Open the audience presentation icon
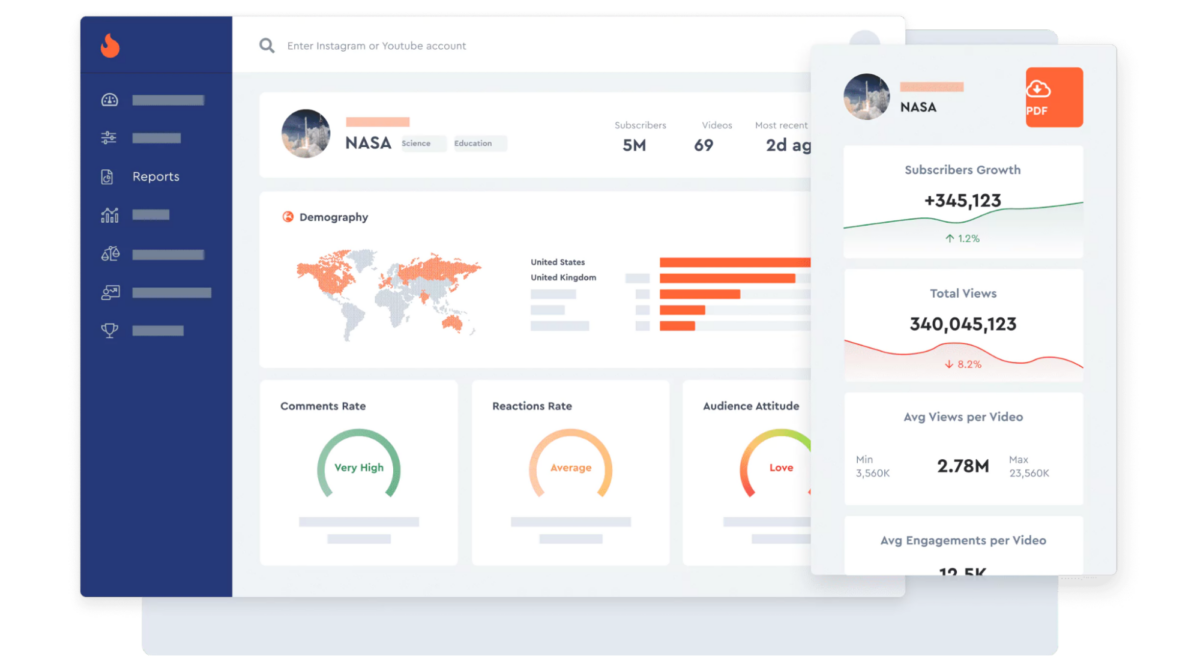 [109, 292]
